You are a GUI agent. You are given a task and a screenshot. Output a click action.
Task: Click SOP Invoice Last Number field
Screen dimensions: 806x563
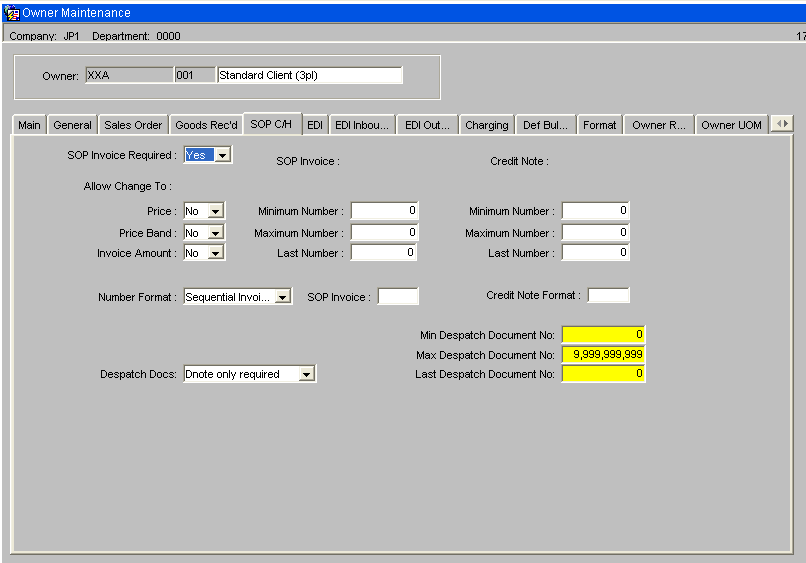[384, 252]
